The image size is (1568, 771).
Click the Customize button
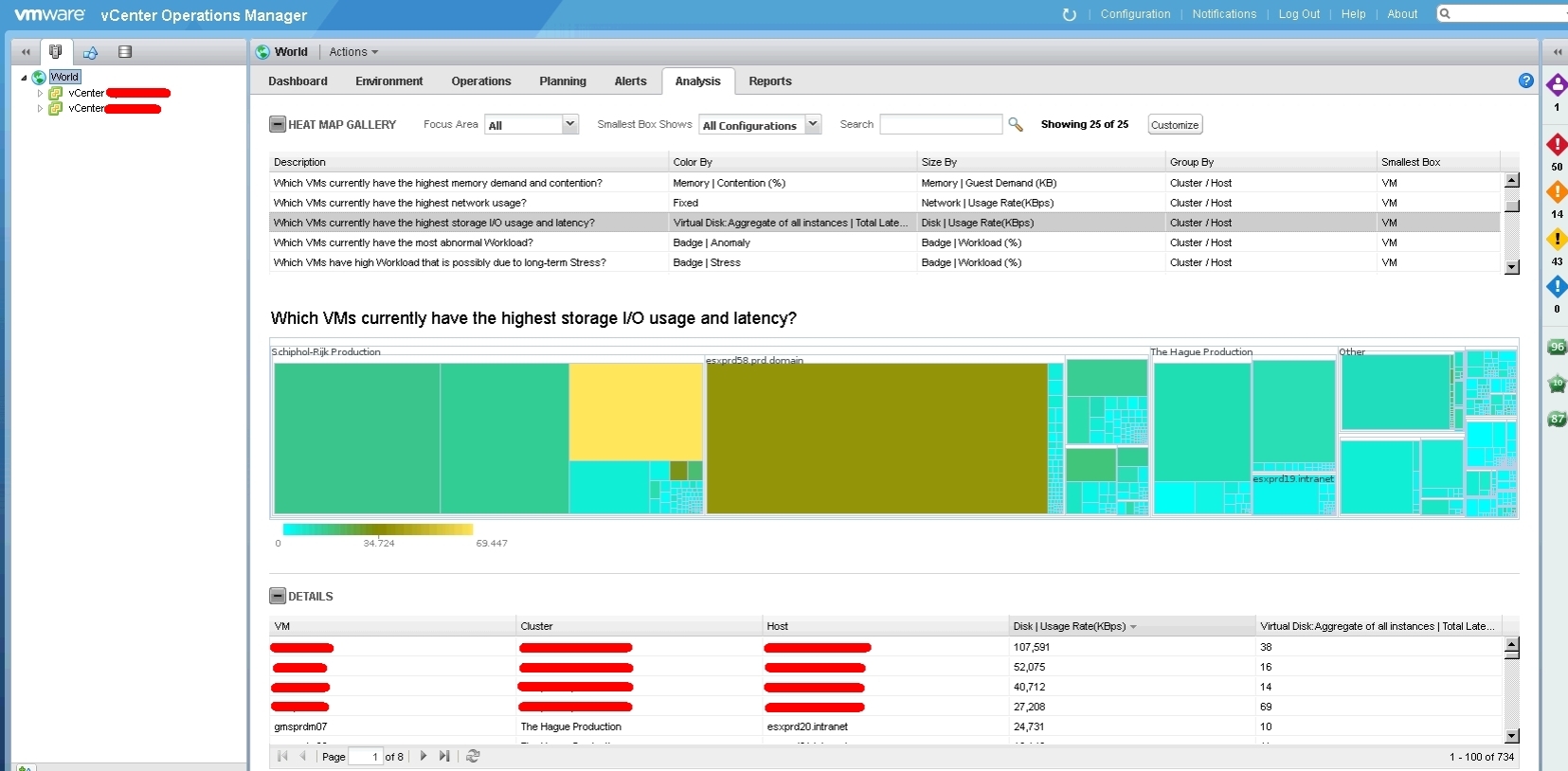pyautogui.click(x=1175, y=124)
